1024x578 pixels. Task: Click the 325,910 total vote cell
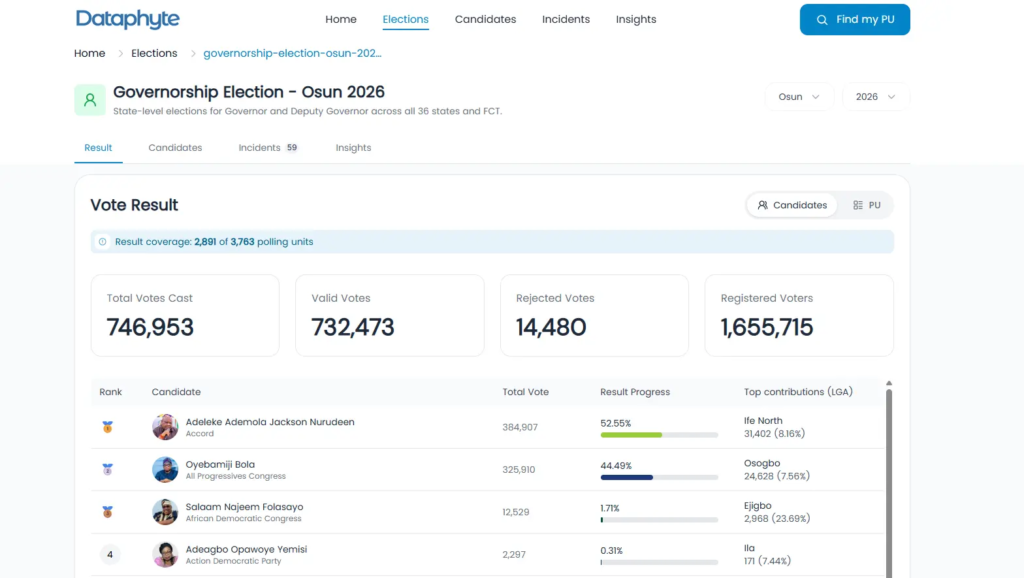pos(519,470)
